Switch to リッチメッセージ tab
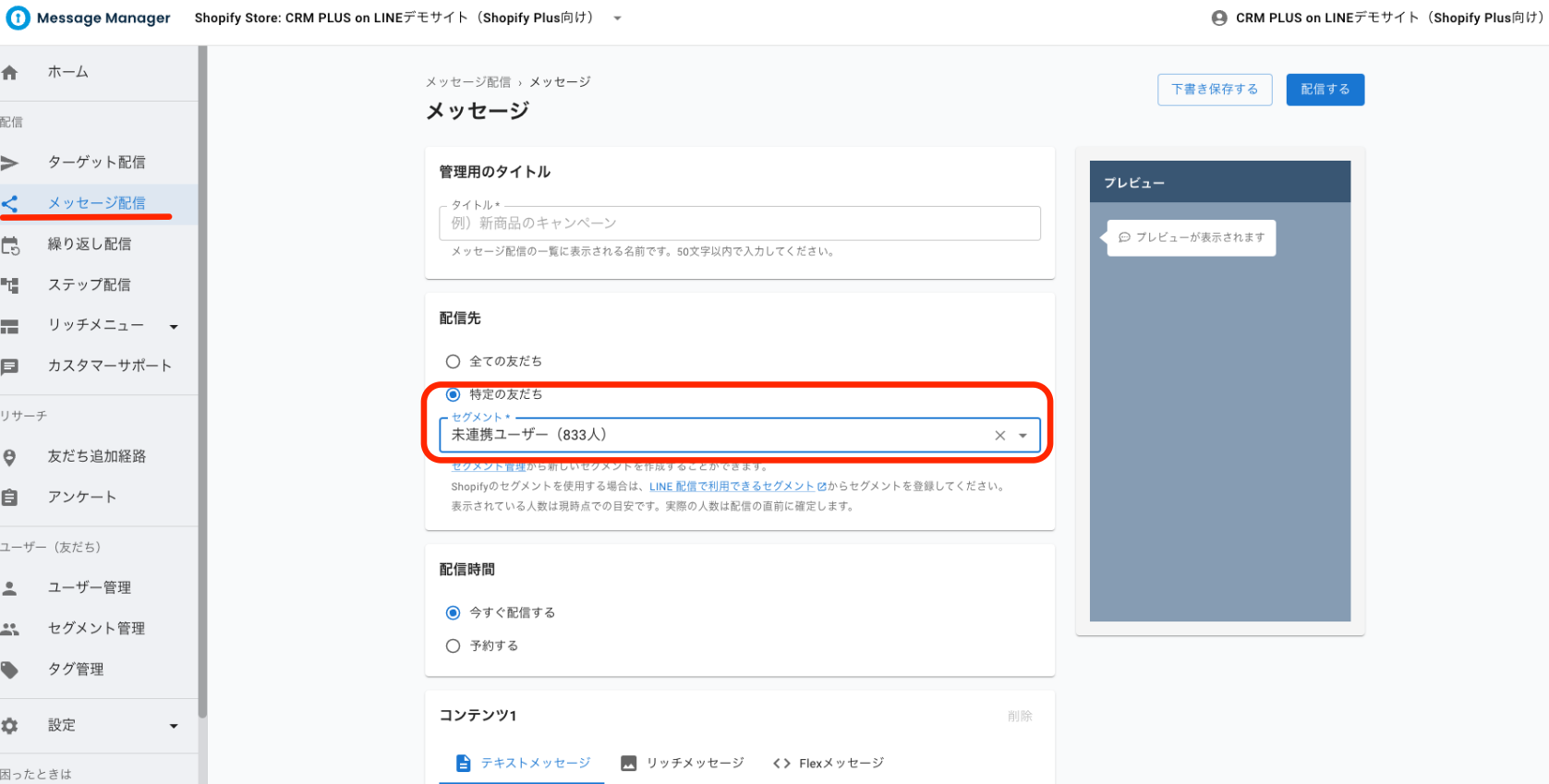1549x784 pixels. [683, 764]
